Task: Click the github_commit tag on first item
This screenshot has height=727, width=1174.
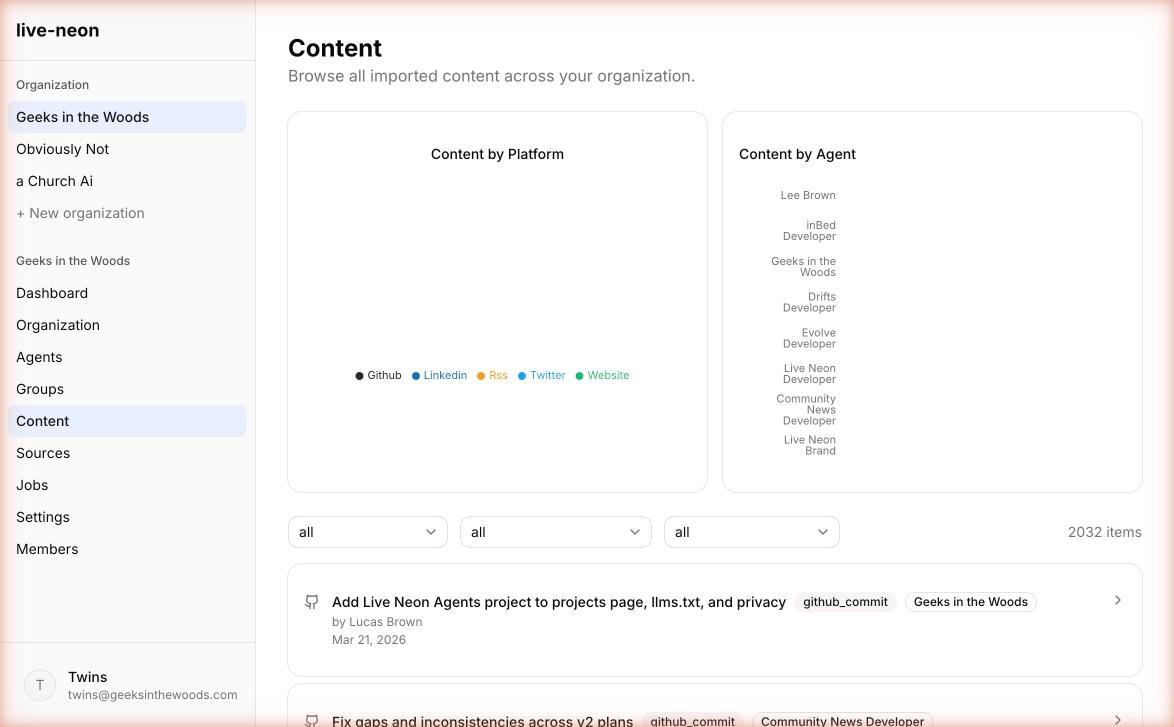Action: click(845, 602)
